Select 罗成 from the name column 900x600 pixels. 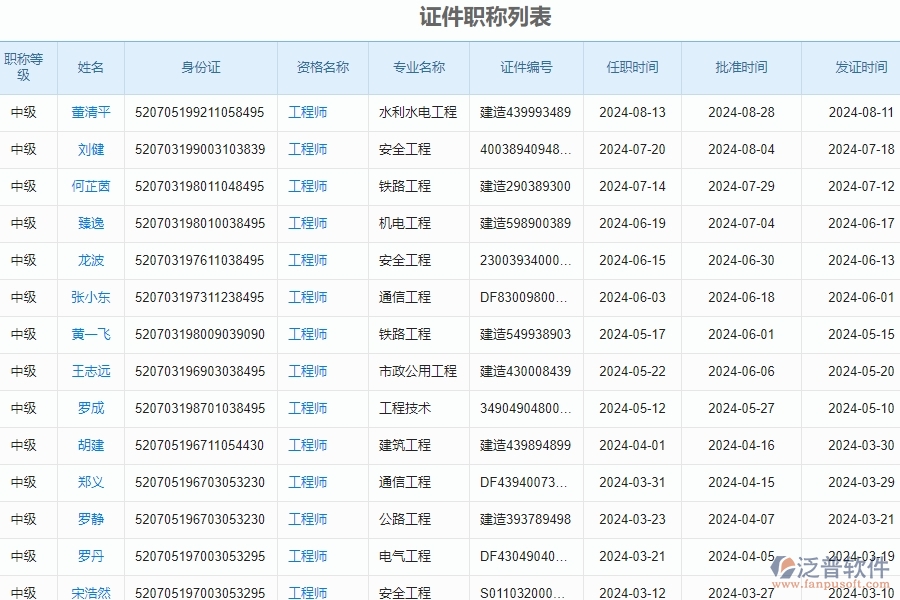point(91,408)
